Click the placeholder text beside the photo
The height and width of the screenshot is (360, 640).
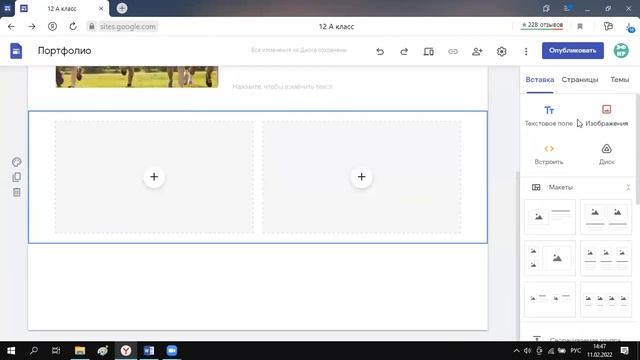pyautogui.click(x=282, y=87)
